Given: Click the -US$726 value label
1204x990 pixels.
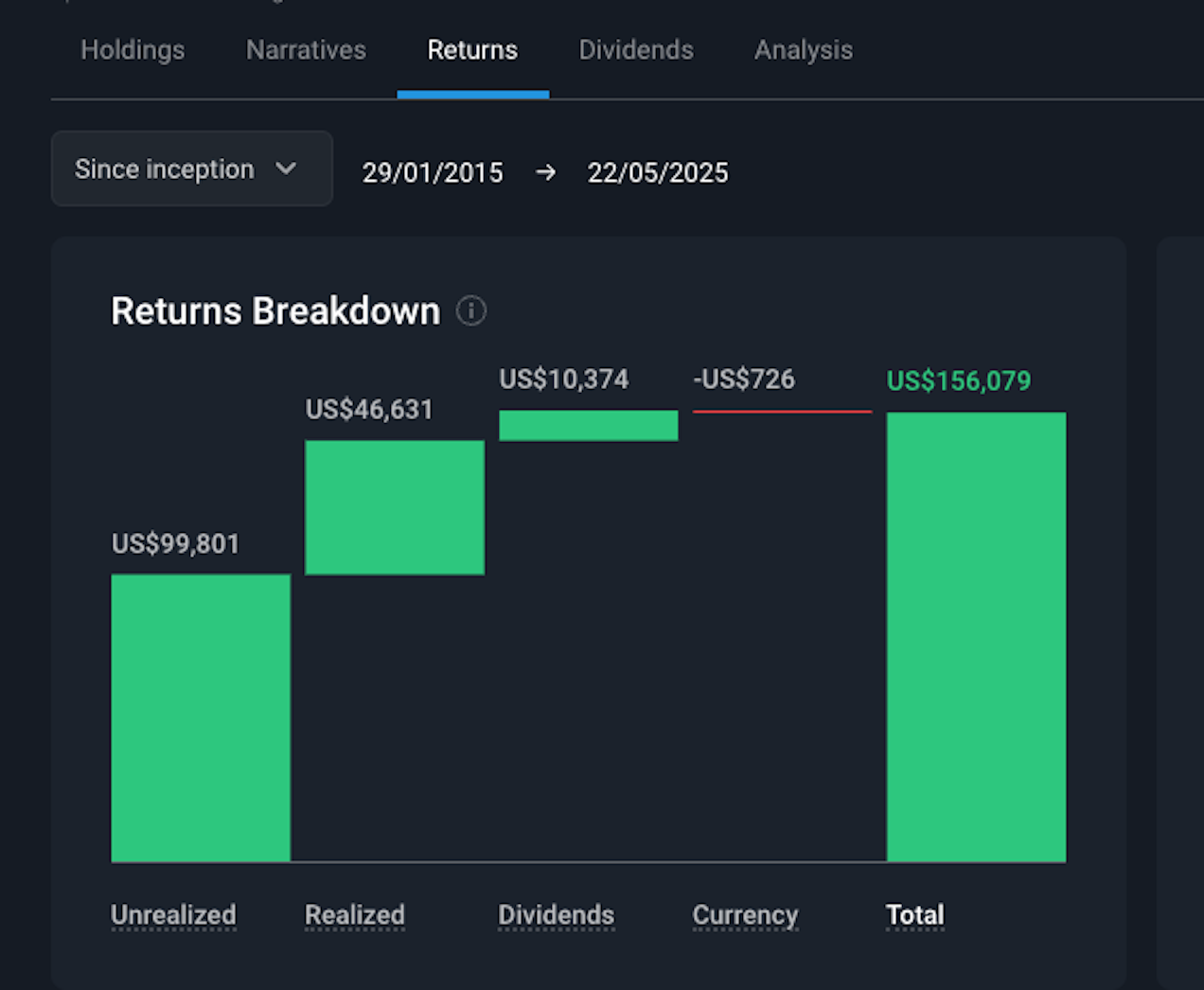Looking at the screenshot, I should tap(744, 379).
